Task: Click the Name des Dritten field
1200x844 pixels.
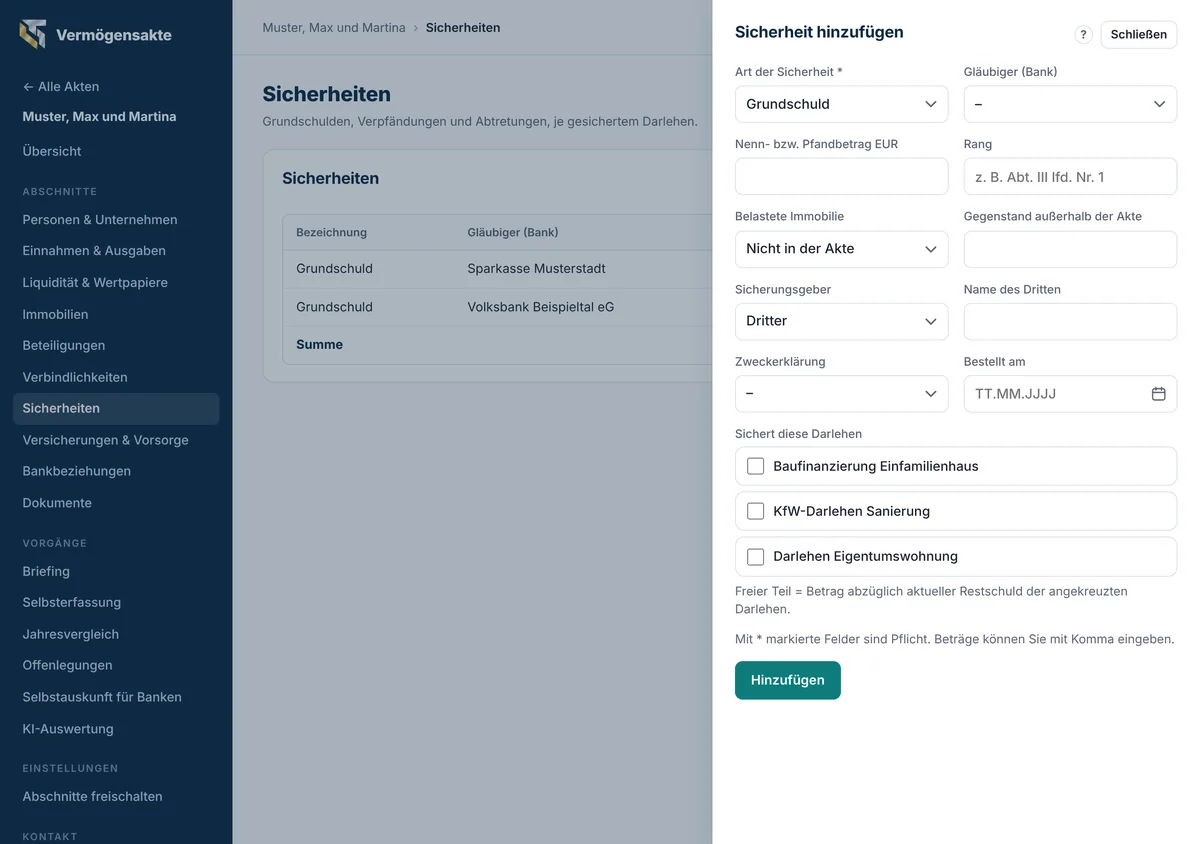Action: click(1070, 321)
